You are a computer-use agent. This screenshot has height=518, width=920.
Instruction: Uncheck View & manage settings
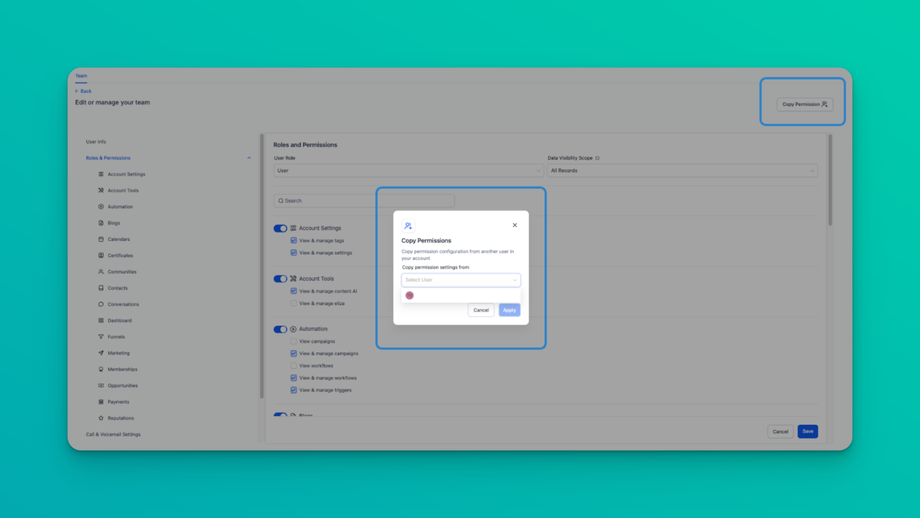tap(293, 253)
